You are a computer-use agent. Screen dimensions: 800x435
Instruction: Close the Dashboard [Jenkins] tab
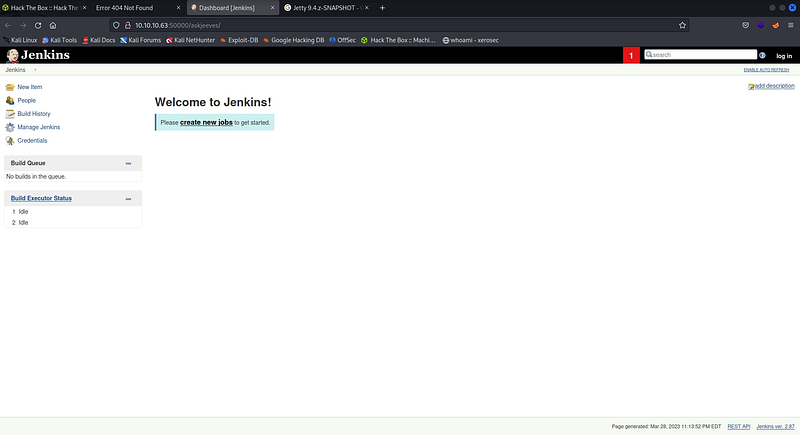click(x=272, y=8)
